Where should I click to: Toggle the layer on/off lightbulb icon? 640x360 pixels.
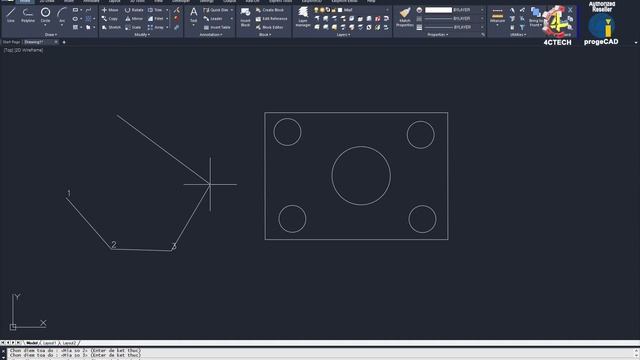pyautogui.click(x=316, y=10)
